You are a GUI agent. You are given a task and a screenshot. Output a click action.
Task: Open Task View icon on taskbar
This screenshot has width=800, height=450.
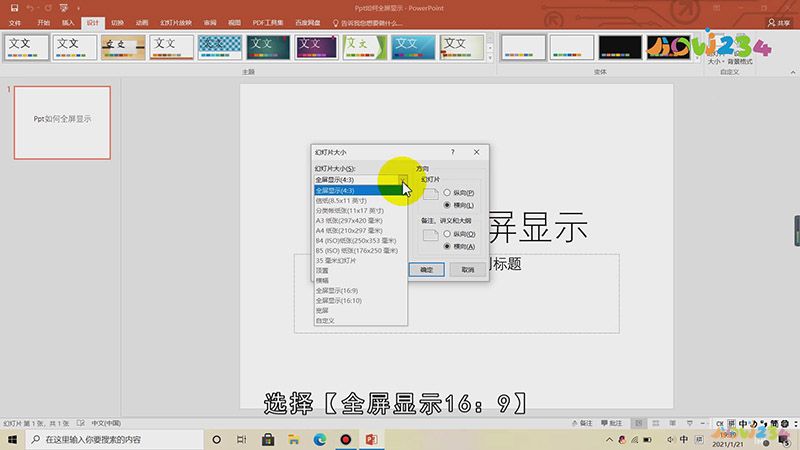(x=242, y=439)
